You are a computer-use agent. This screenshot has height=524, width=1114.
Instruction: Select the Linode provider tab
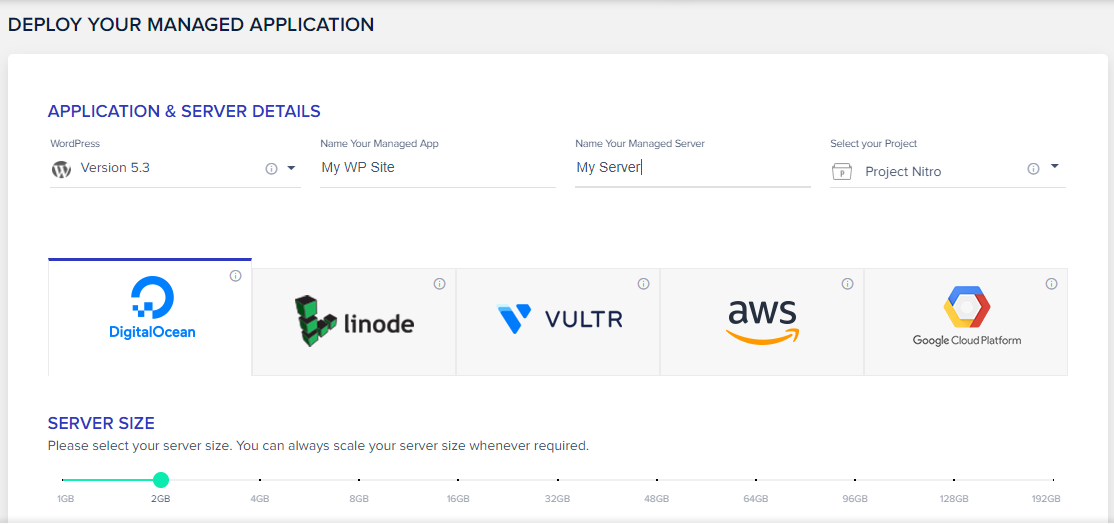point(354,322)
